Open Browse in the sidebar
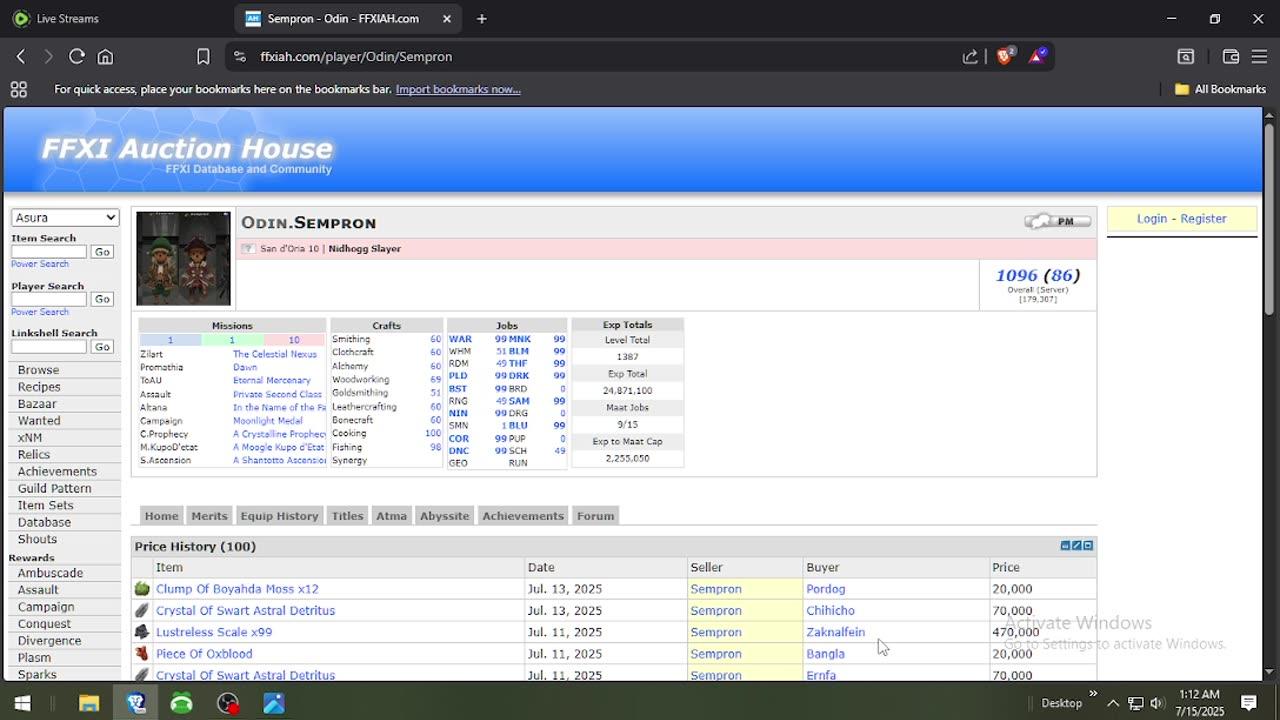1280x720 pixels. click(38, 370)
